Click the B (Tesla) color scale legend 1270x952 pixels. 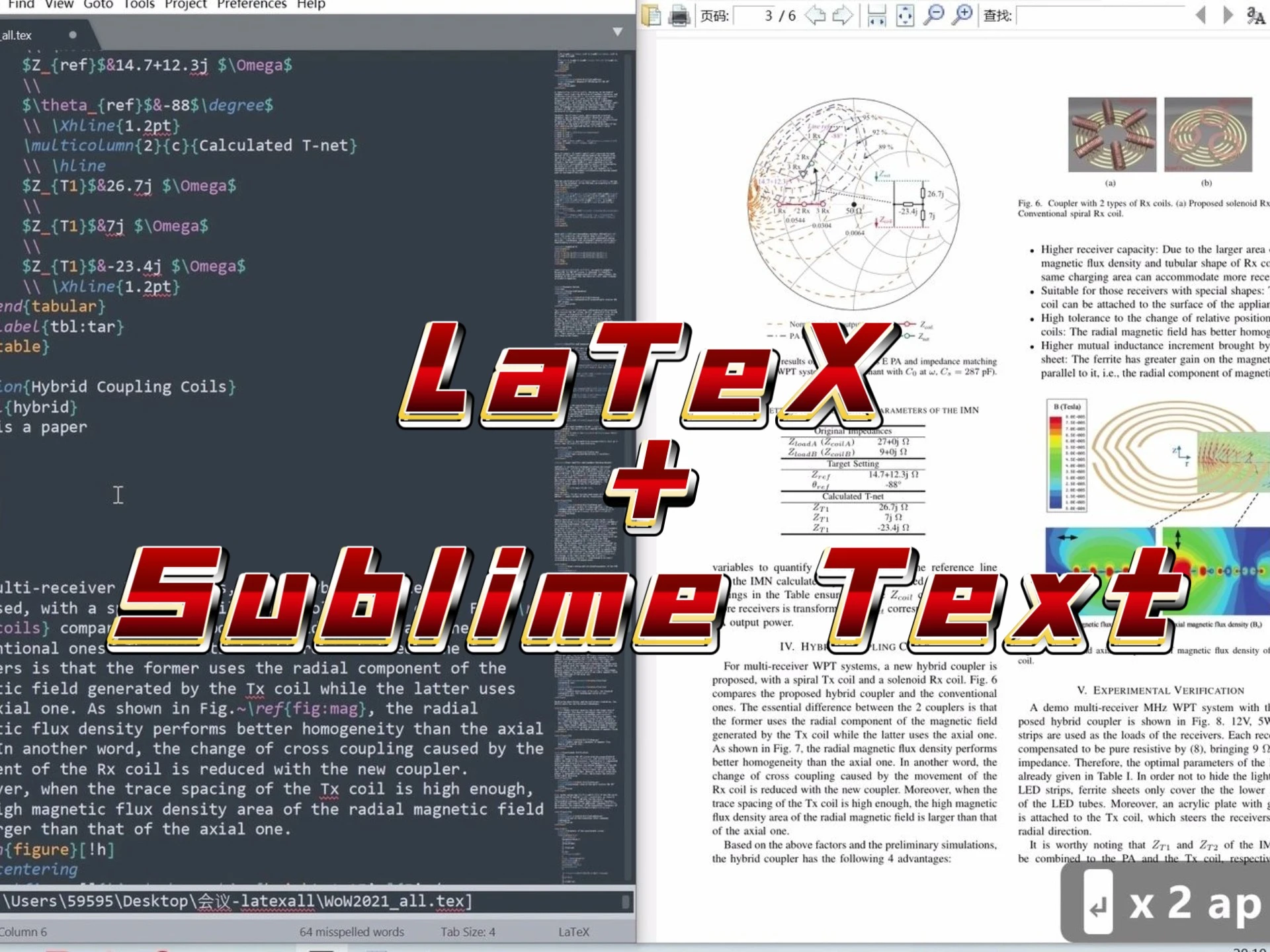tap(1067, 456)
